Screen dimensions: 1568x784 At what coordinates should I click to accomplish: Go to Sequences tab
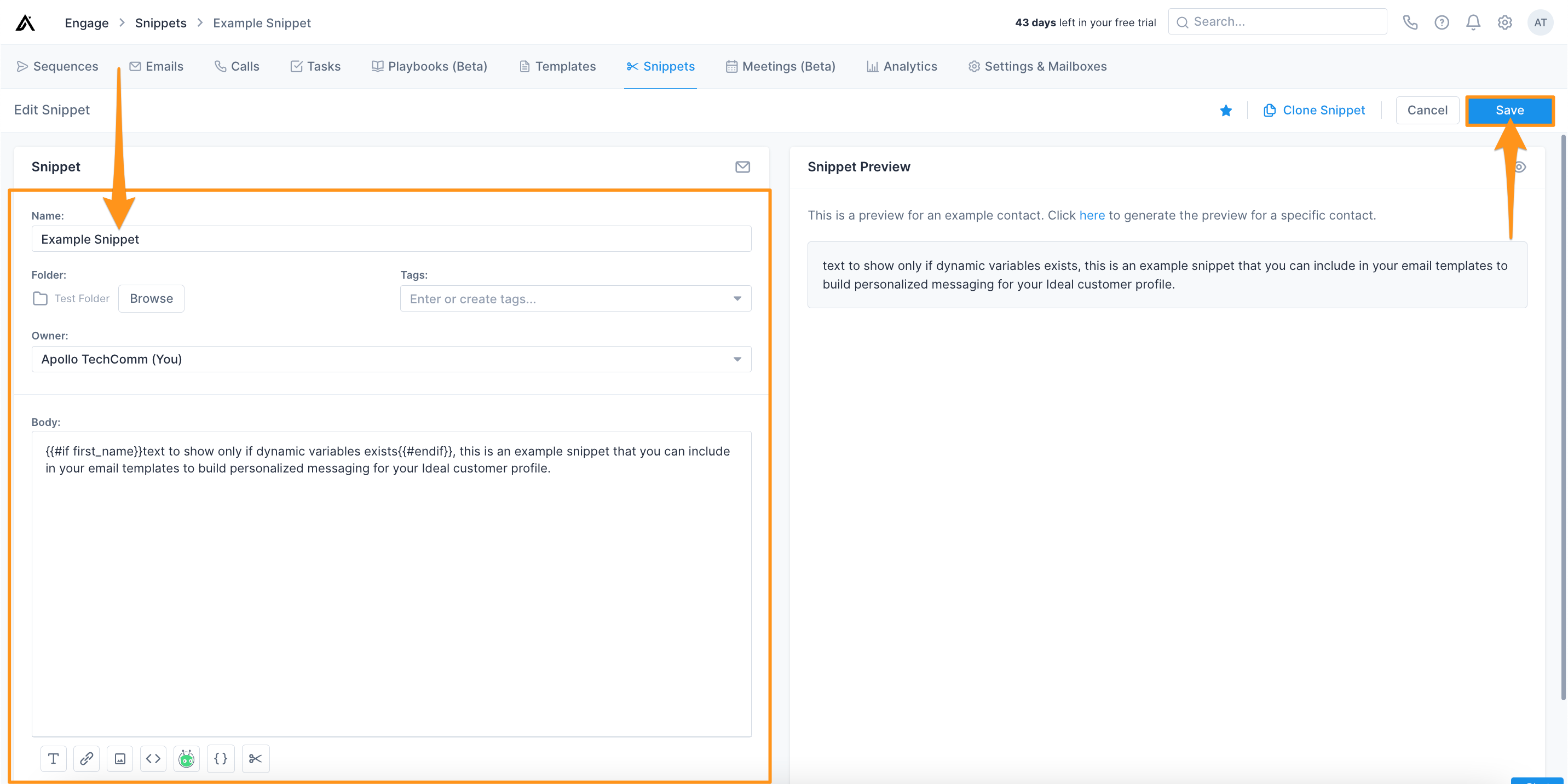57,66
